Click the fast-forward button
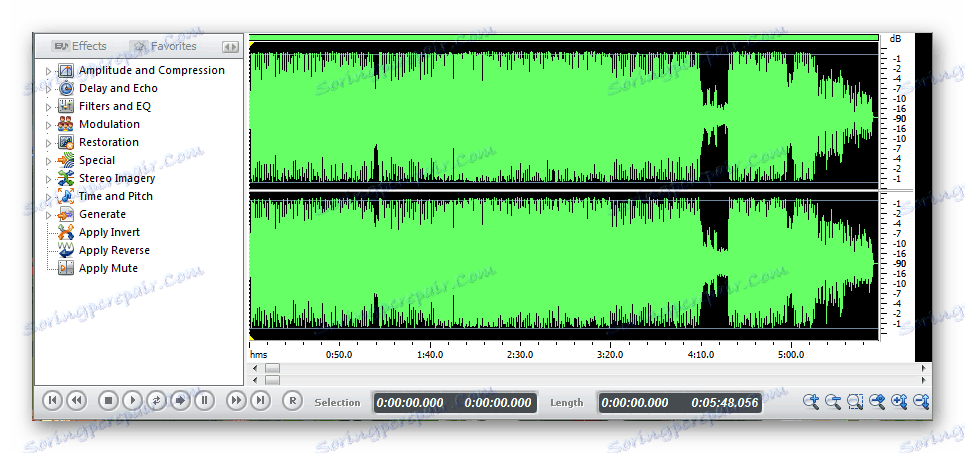The height and width of the screenshot is (453, 965). pyautogui.click(x=236, y=401)
